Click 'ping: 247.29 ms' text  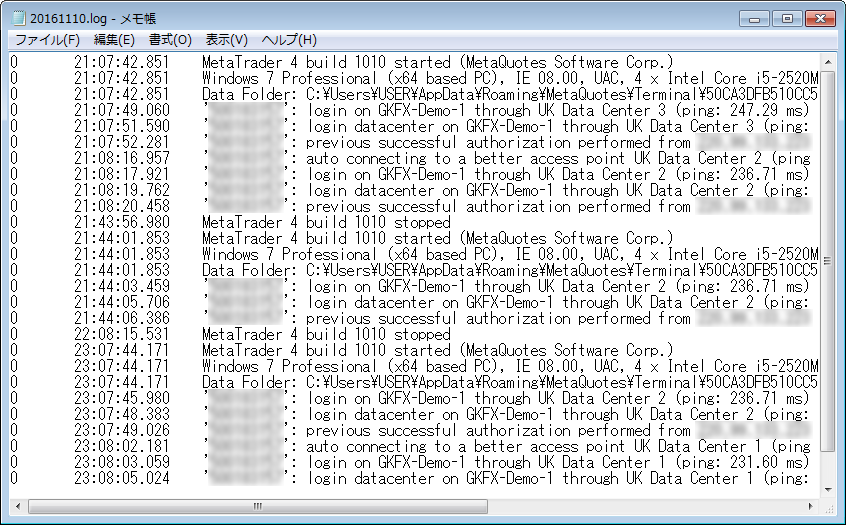tap(742, 110)
